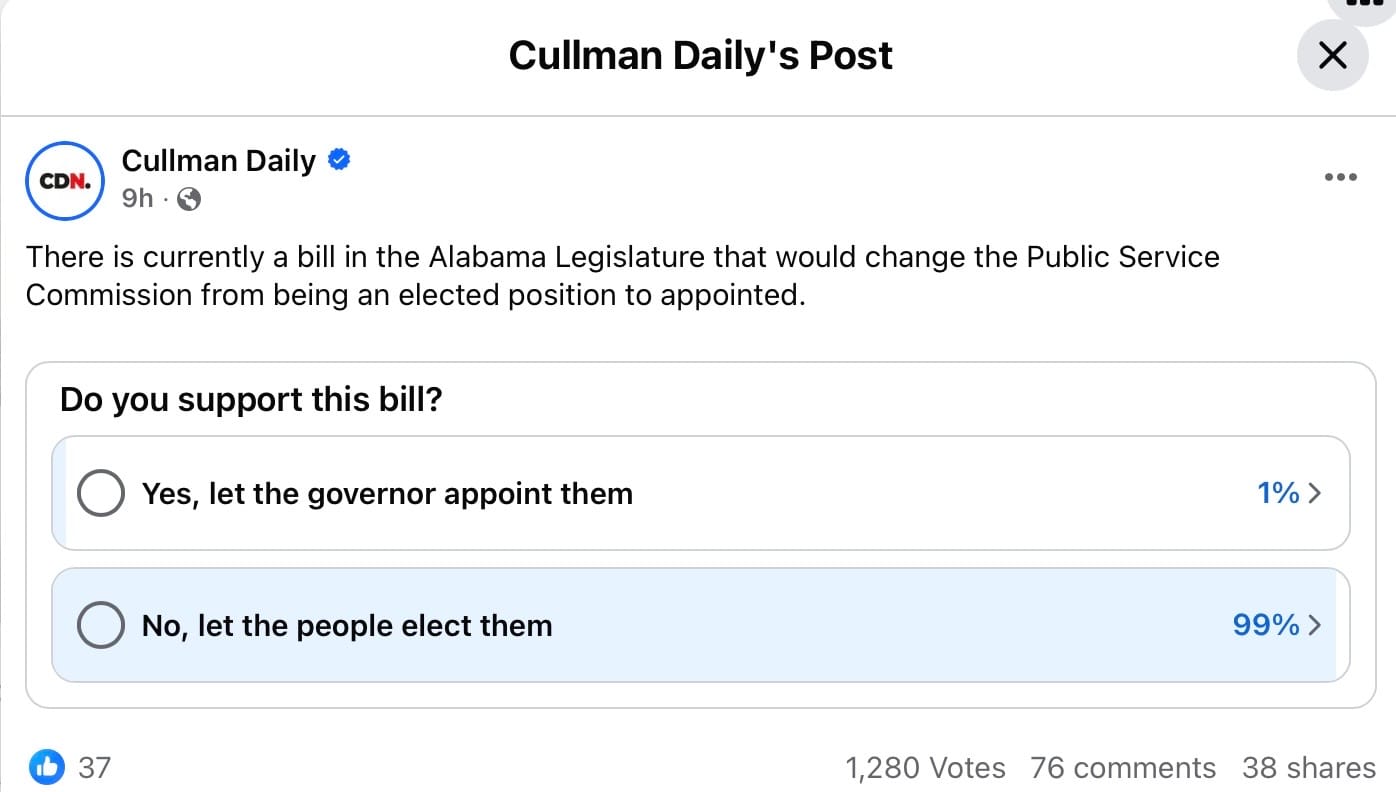The image size is (1396, 792).
Task: Click the blue verified badge icon
Action: [x=339, y=160]
